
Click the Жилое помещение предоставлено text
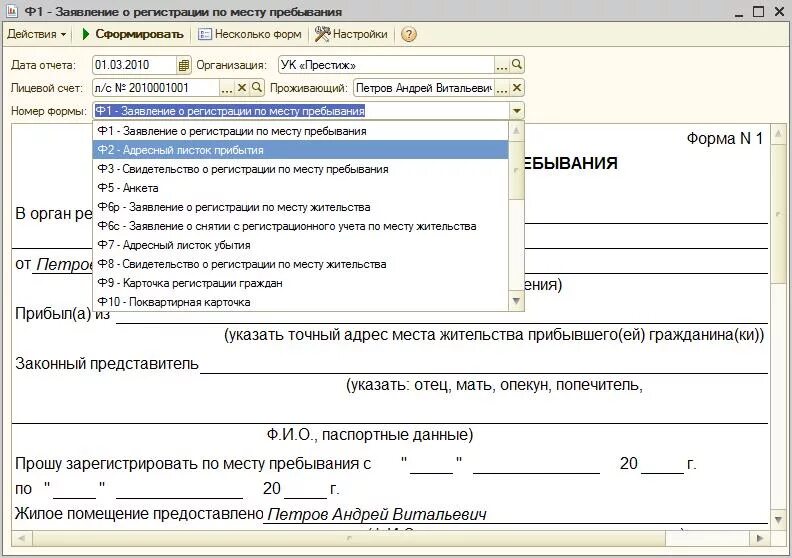[x=139, y=514]
